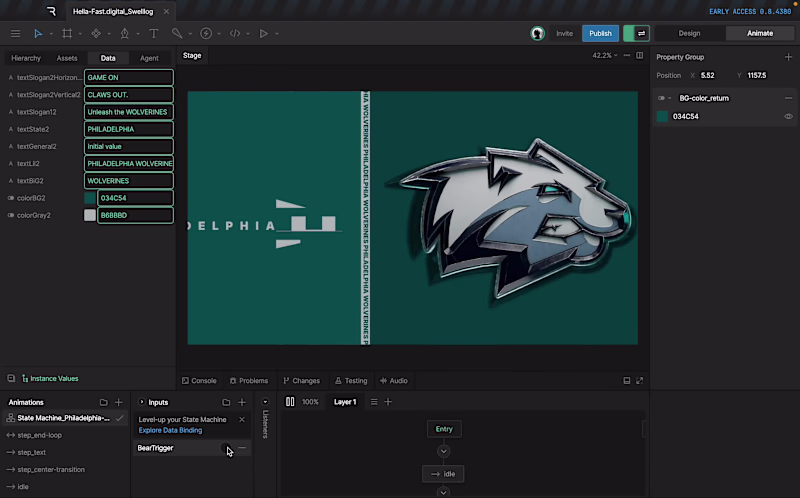Dock the bottom panel layout icon
800x498 pixels.
click(x=627, y=381)
